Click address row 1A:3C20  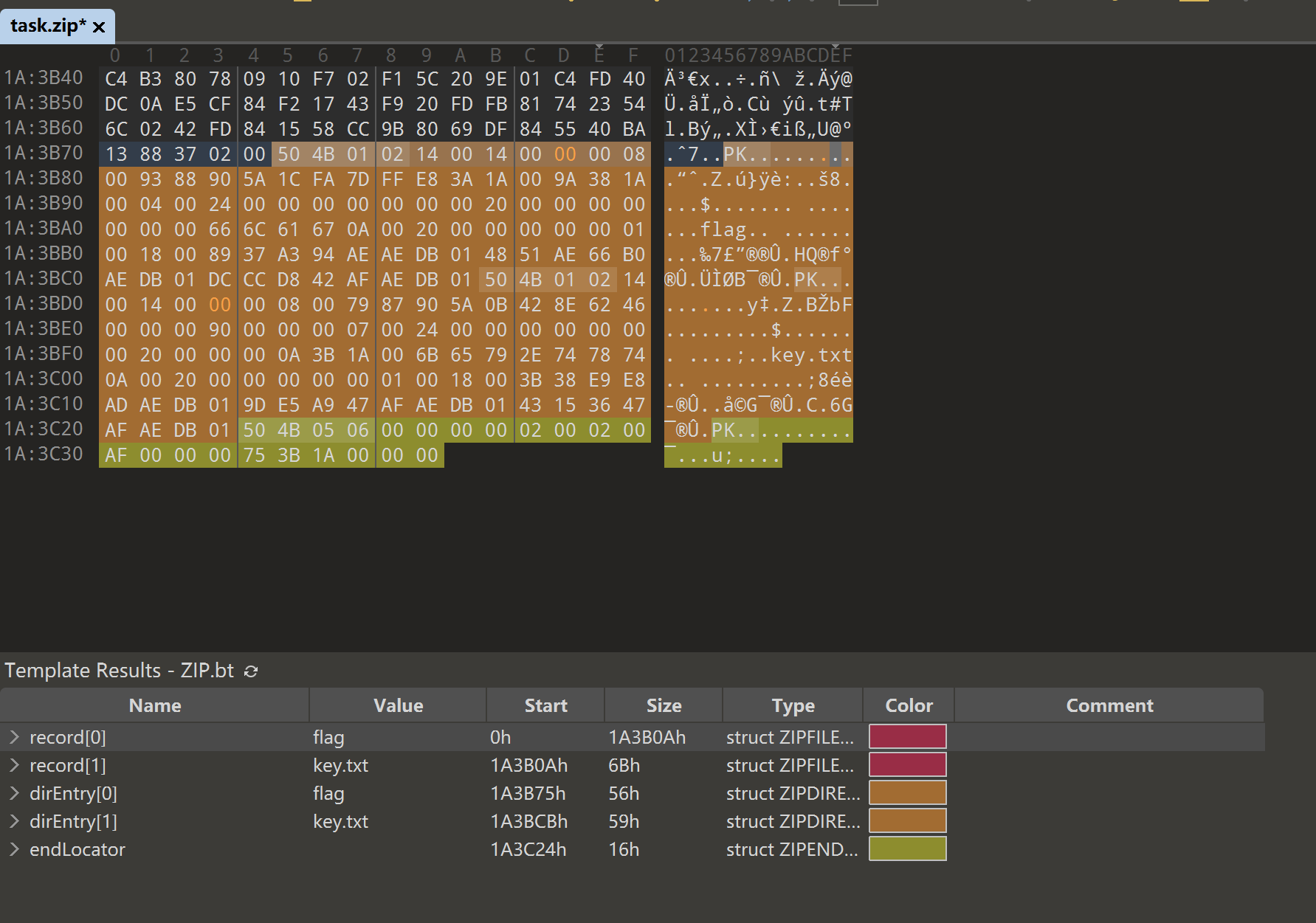44,429
